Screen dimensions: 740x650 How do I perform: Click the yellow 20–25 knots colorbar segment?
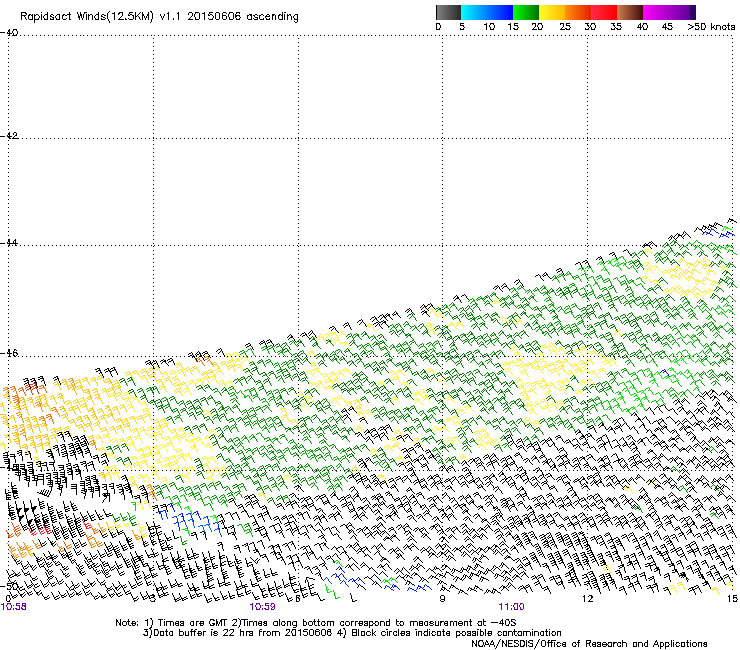click(552, 12)
